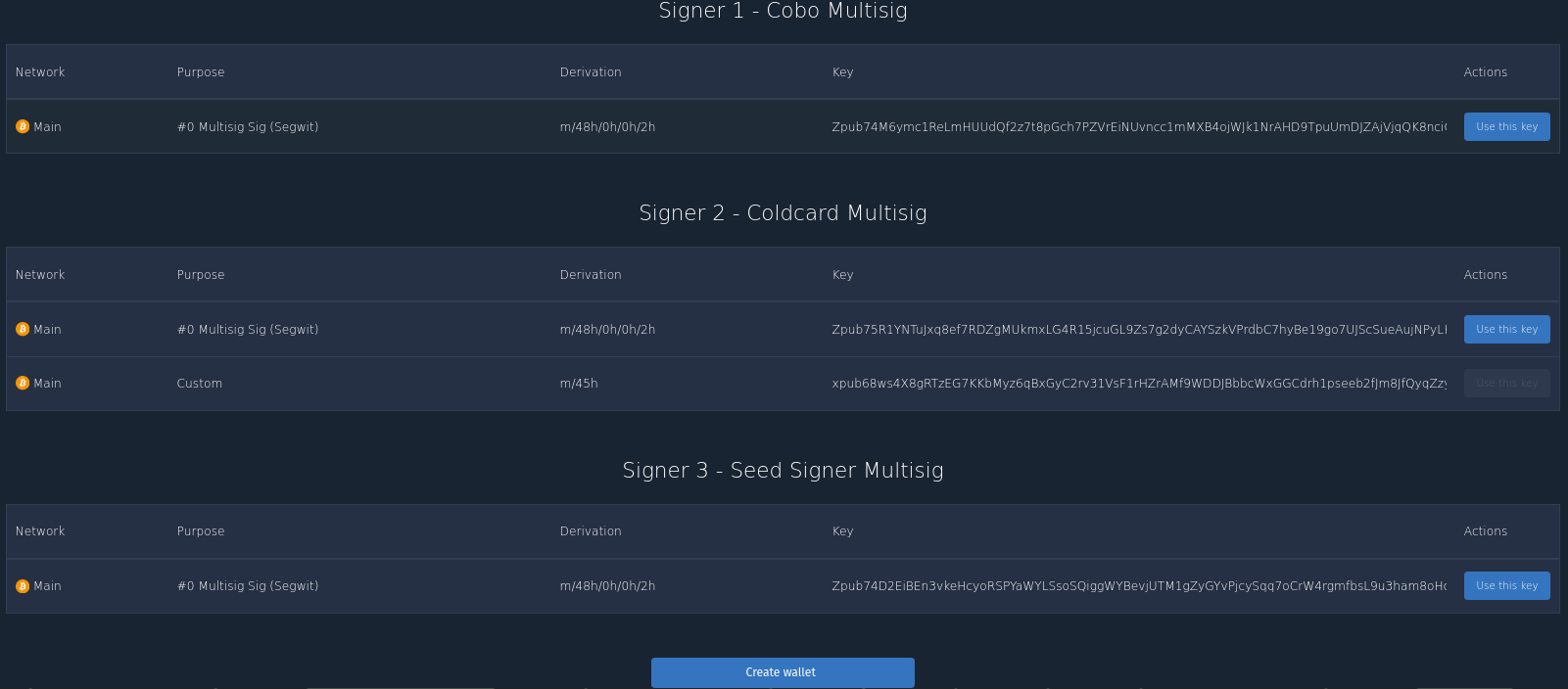Click m/45h derivation path cell
Screen dimensions: 1568x689
click(579, 383)
